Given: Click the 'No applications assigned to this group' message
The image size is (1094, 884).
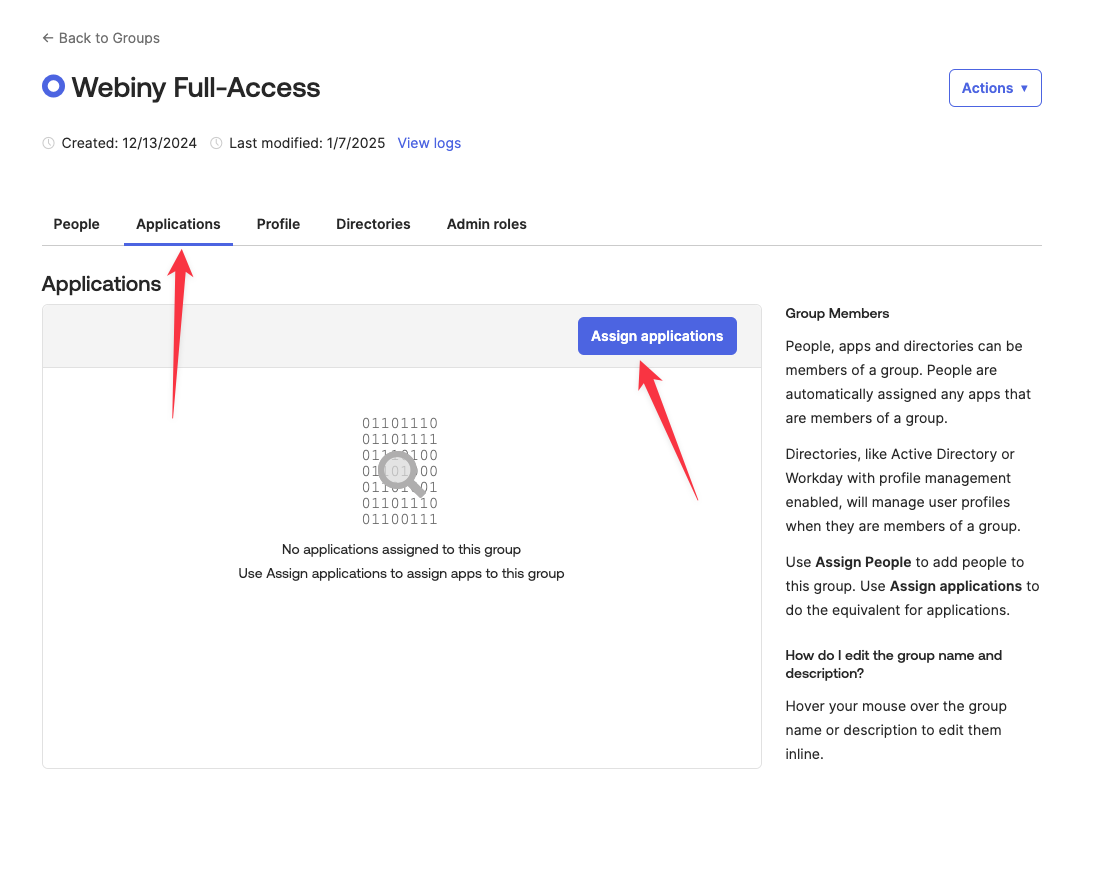Looking at the screenshot, I should coord(401,549).
